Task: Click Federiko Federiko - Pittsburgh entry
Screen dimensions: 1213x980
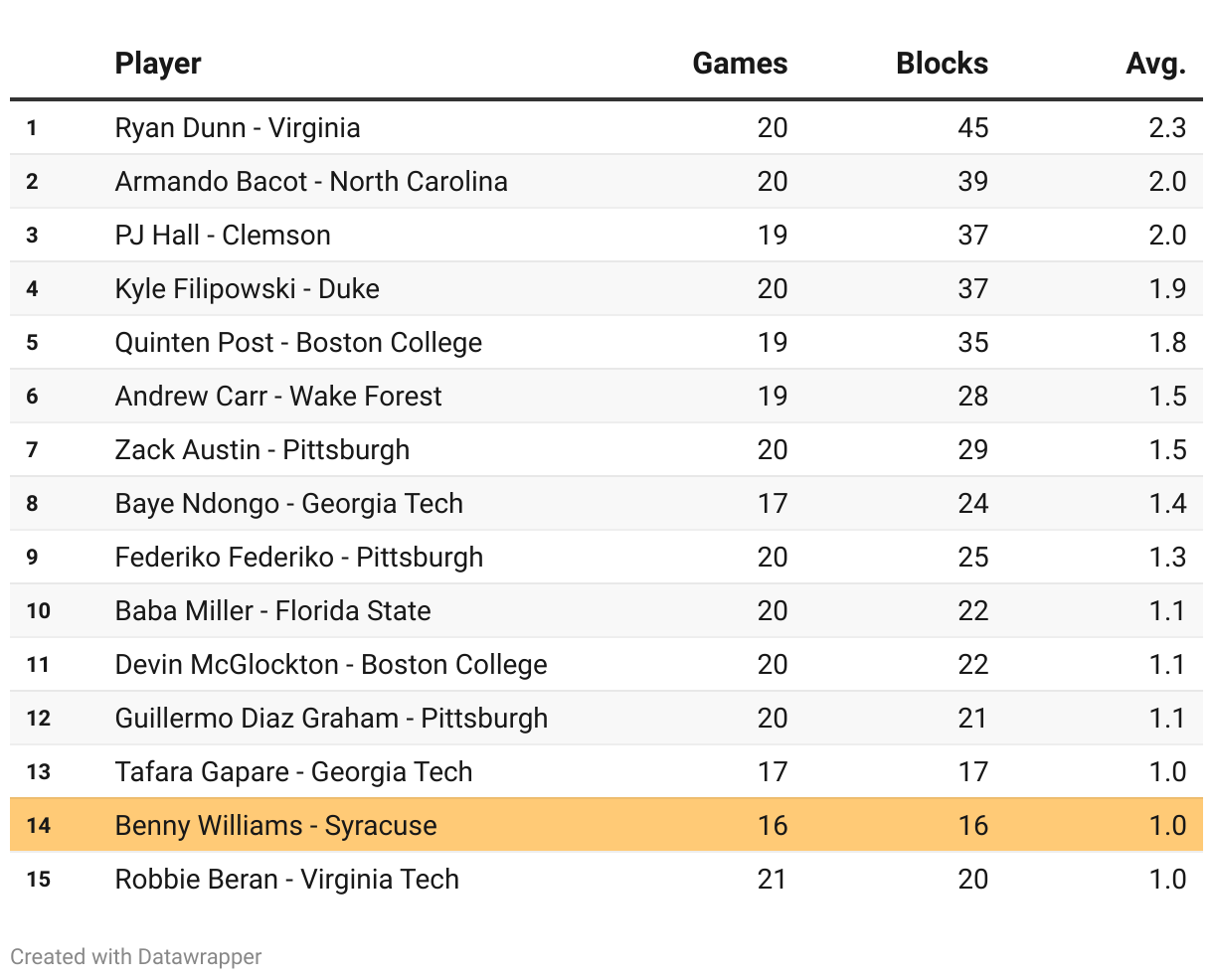Action: (x=299, y=558)
